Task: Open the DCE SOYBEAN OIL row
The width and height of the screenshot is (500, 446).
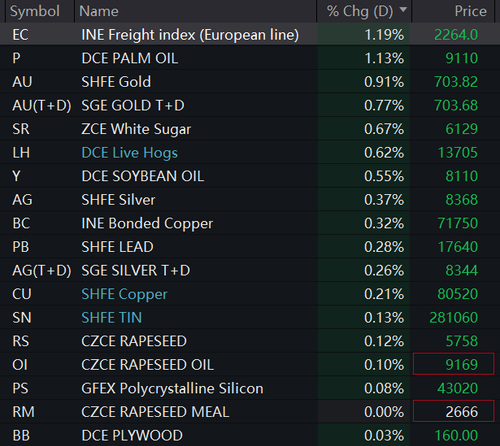Action: tap(143, 176)
